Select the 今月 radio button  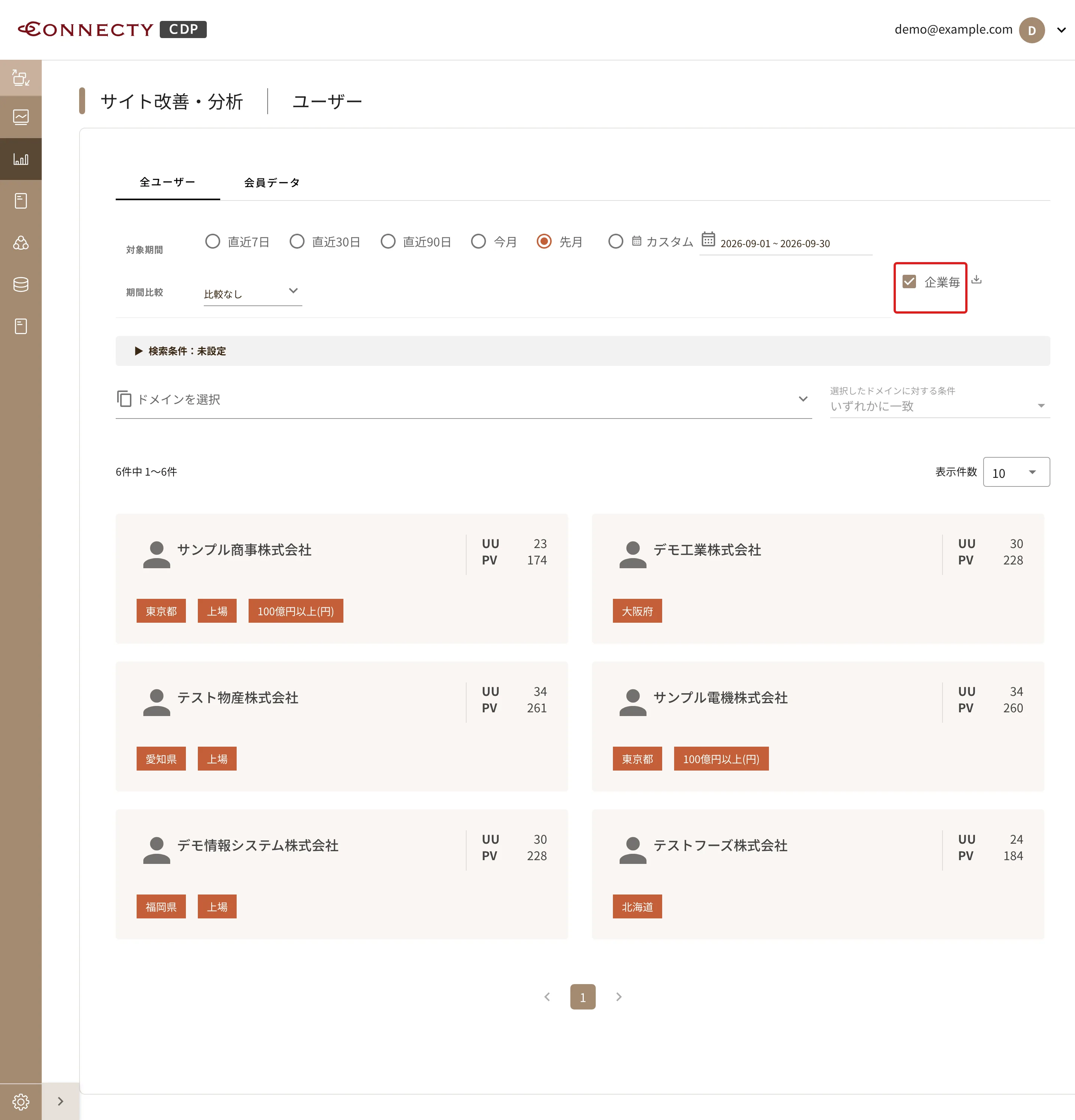pyautogui.click(x=478, y=241)
